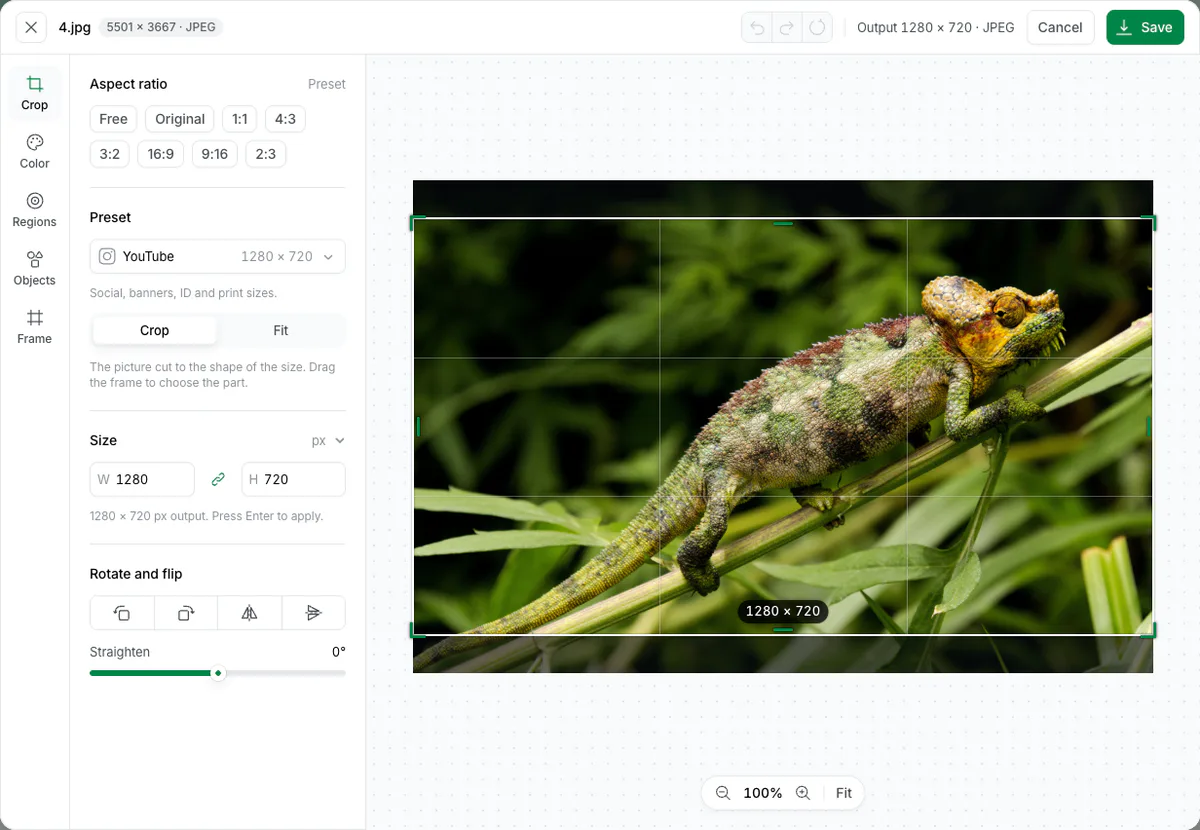Click the Straighten 0° value
This screenshot has height=830, width=1200.
[339, 652]
